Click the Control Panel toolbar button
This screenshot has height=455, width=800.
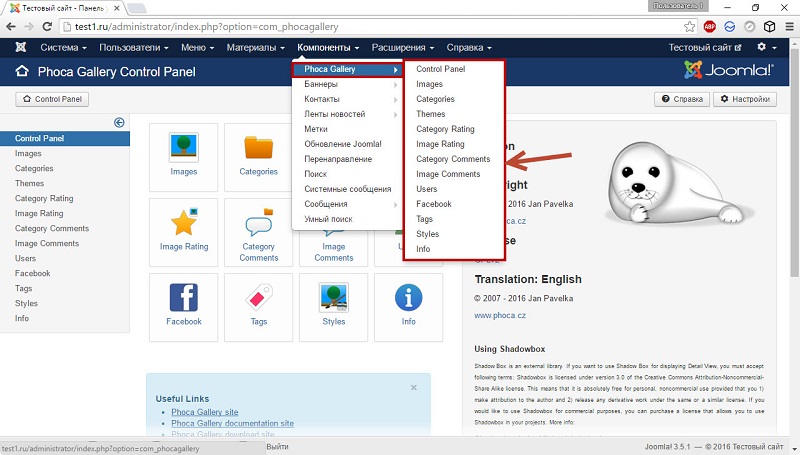pos(52,99)
